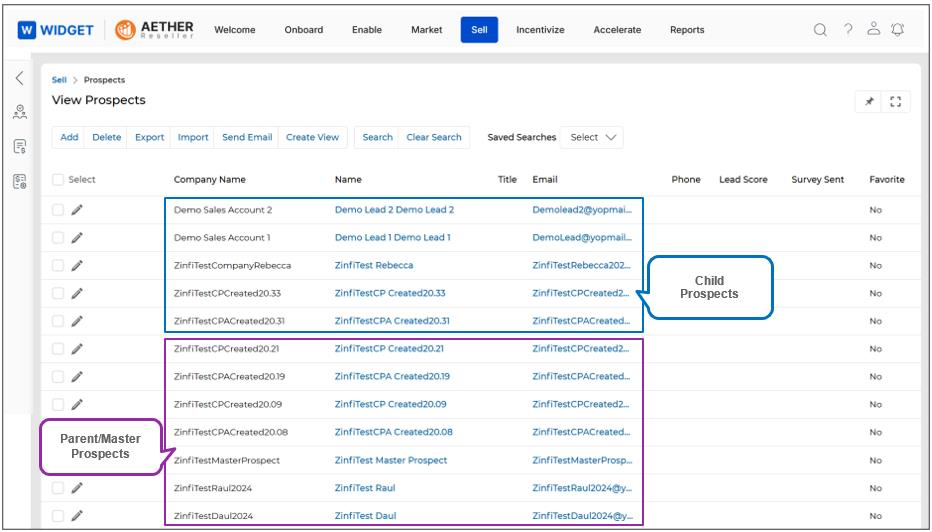932x532 pixels.
Task: Click the Search button in toolbar
Action: (x=377, y=137)
